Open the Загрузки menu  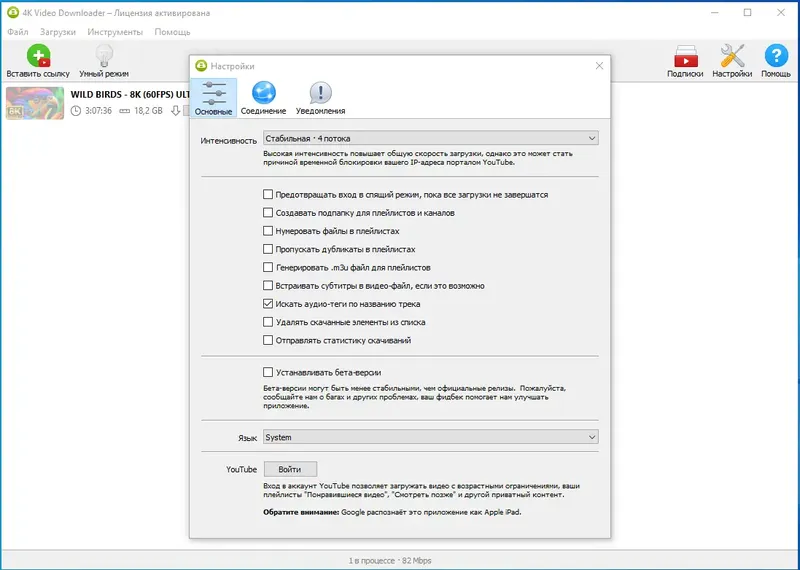tap(58, 32)
